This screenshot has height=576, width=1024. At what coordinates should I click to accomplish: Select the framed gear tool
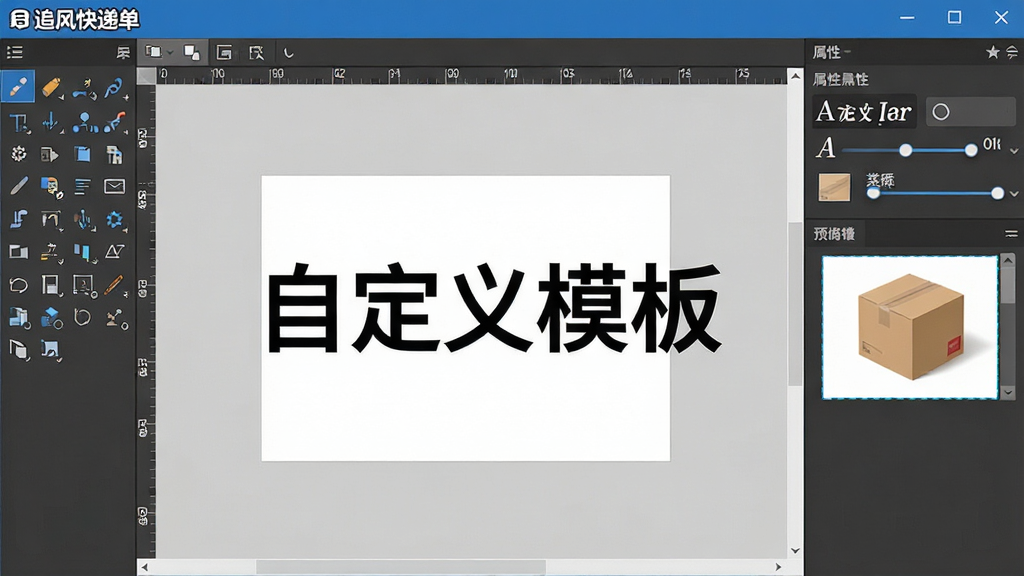(x=84, y=285)
